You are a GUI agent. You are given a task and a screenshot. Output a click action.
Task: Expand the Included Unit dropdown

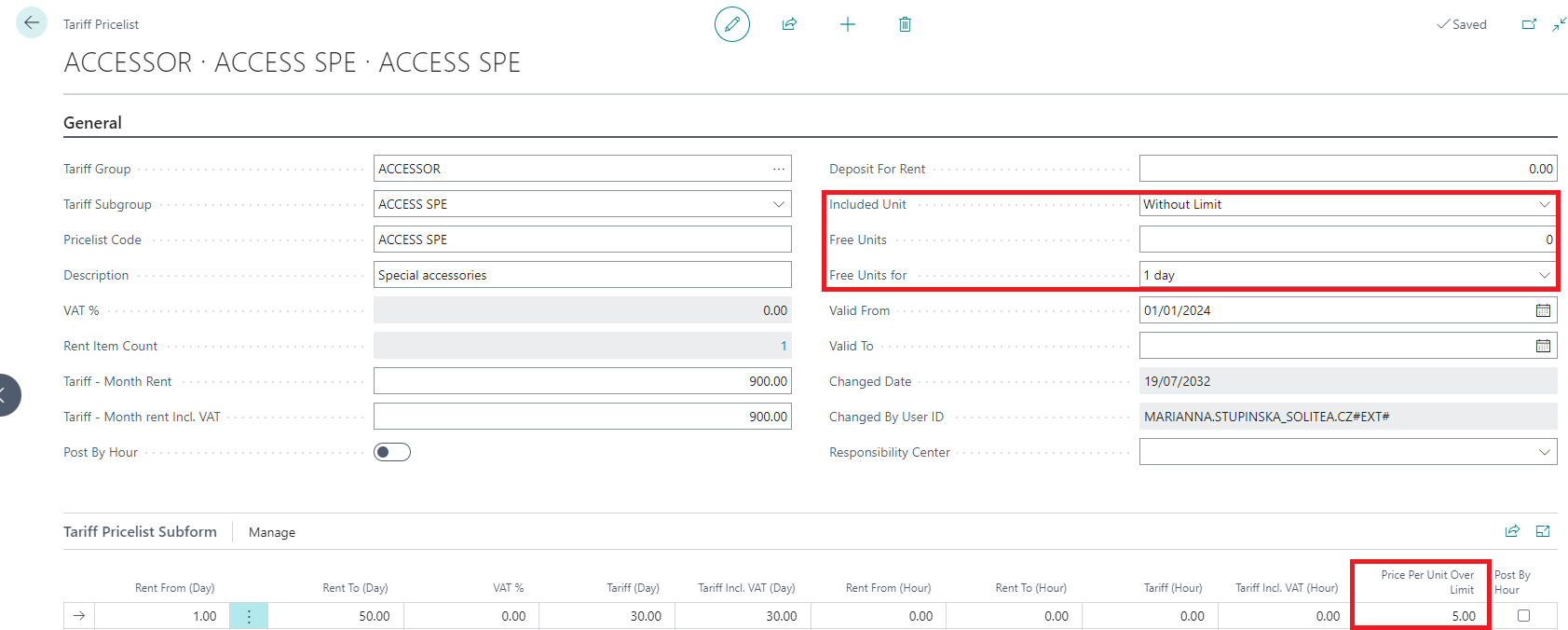tap(1544, 204)
